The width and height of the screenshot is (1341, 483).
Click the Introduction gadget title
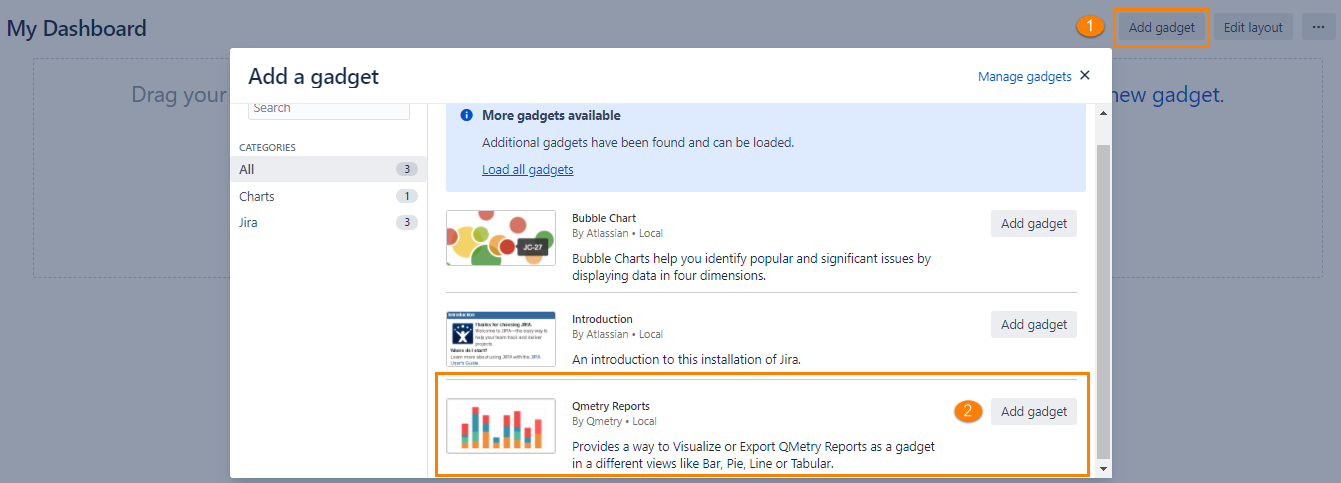[x=602, y=319]
